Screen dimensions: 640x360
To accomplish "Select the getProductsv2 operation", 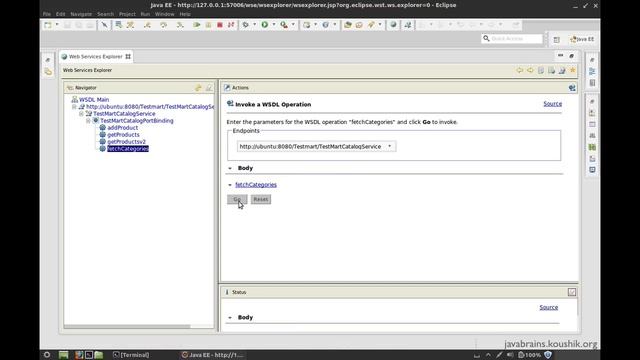I will pos(127,142).
